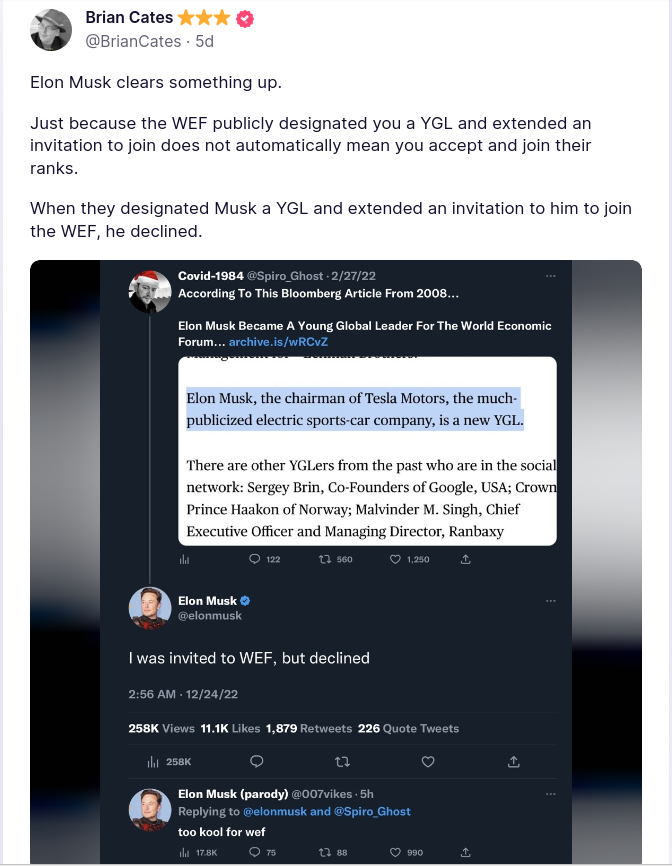The width and height of the screenshot is (672, 866).
Task: Click the reply icon with 122 comments
Action: coord(255,559)
